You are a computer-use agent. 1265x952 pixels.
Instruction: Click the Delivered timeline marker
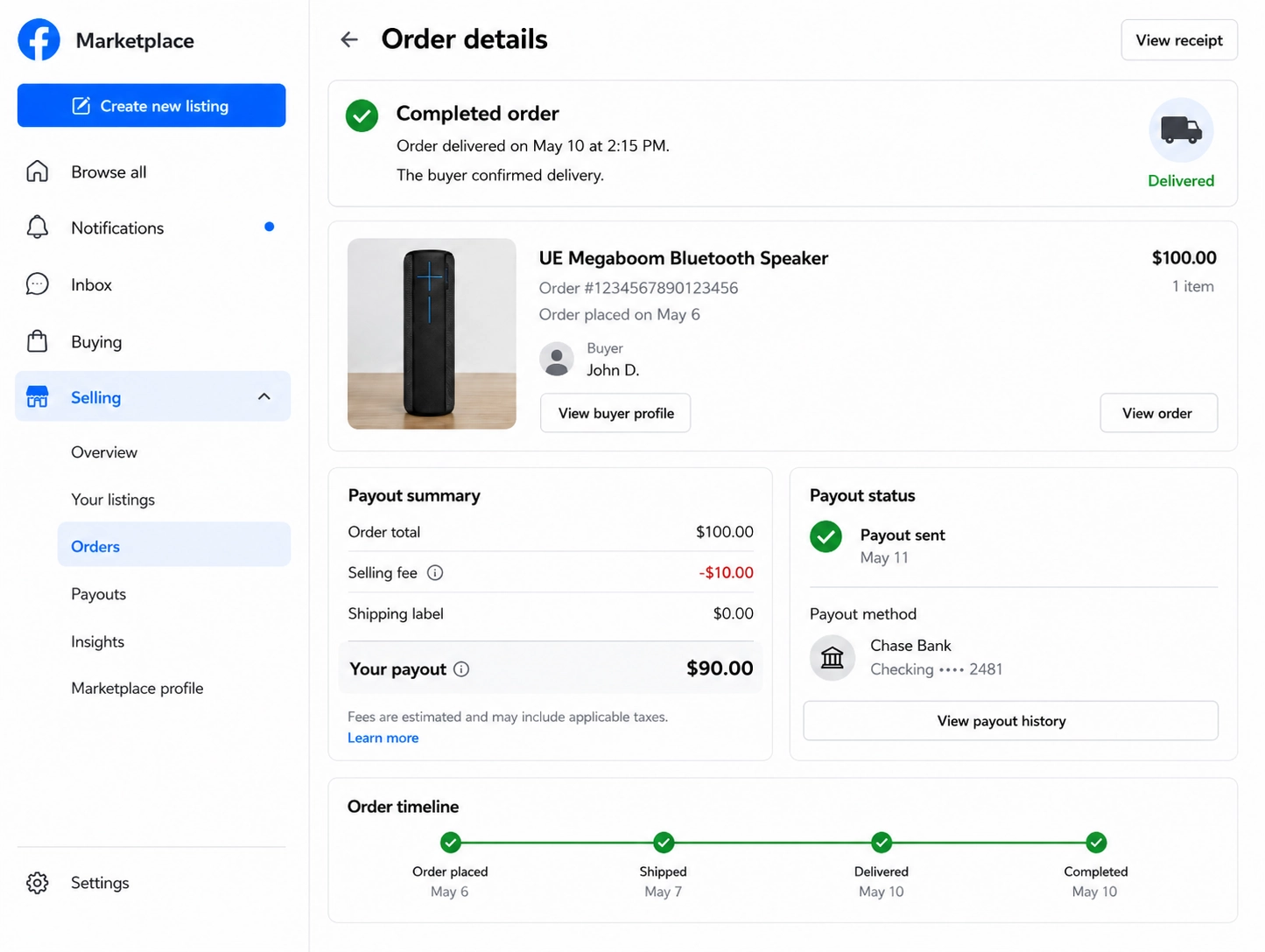[x=882, y=843]
